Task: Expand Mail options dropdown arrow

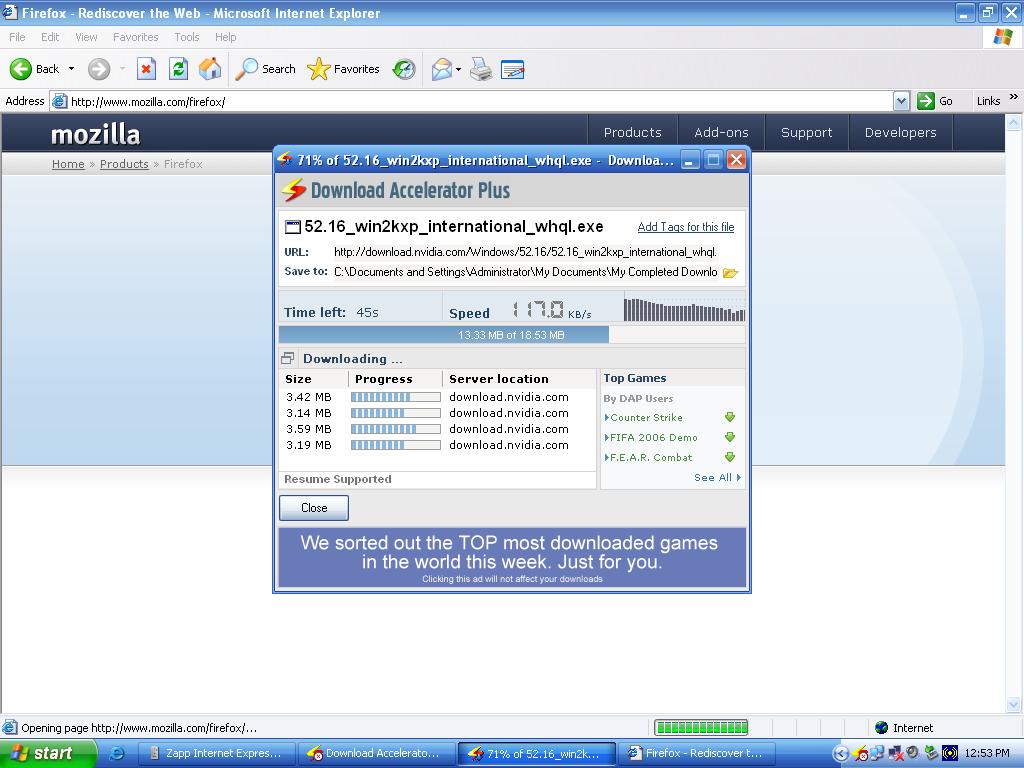Action: [458, 69]
